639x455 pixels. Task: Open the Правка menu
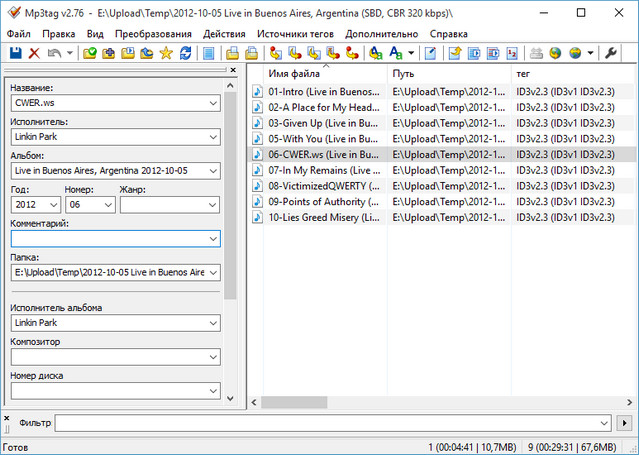point(59,34)
